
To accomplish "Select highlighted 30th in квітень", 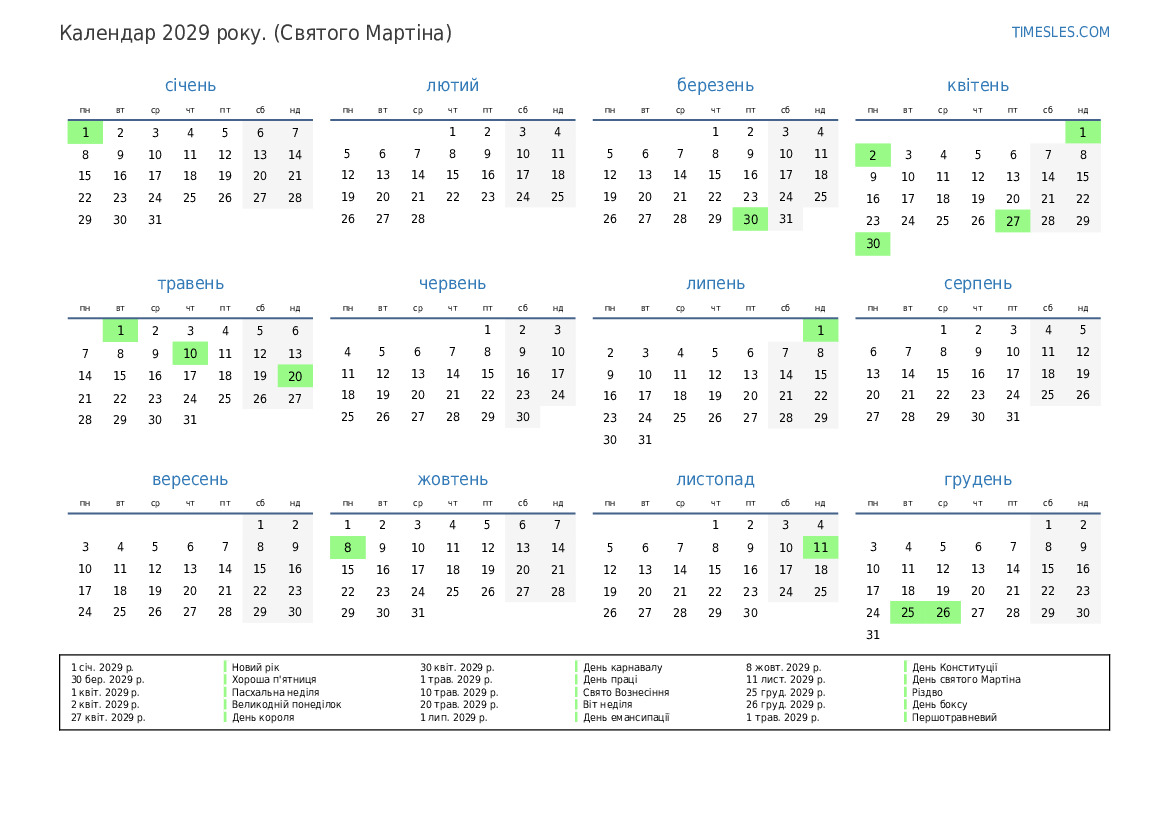I will pos(872,244).
